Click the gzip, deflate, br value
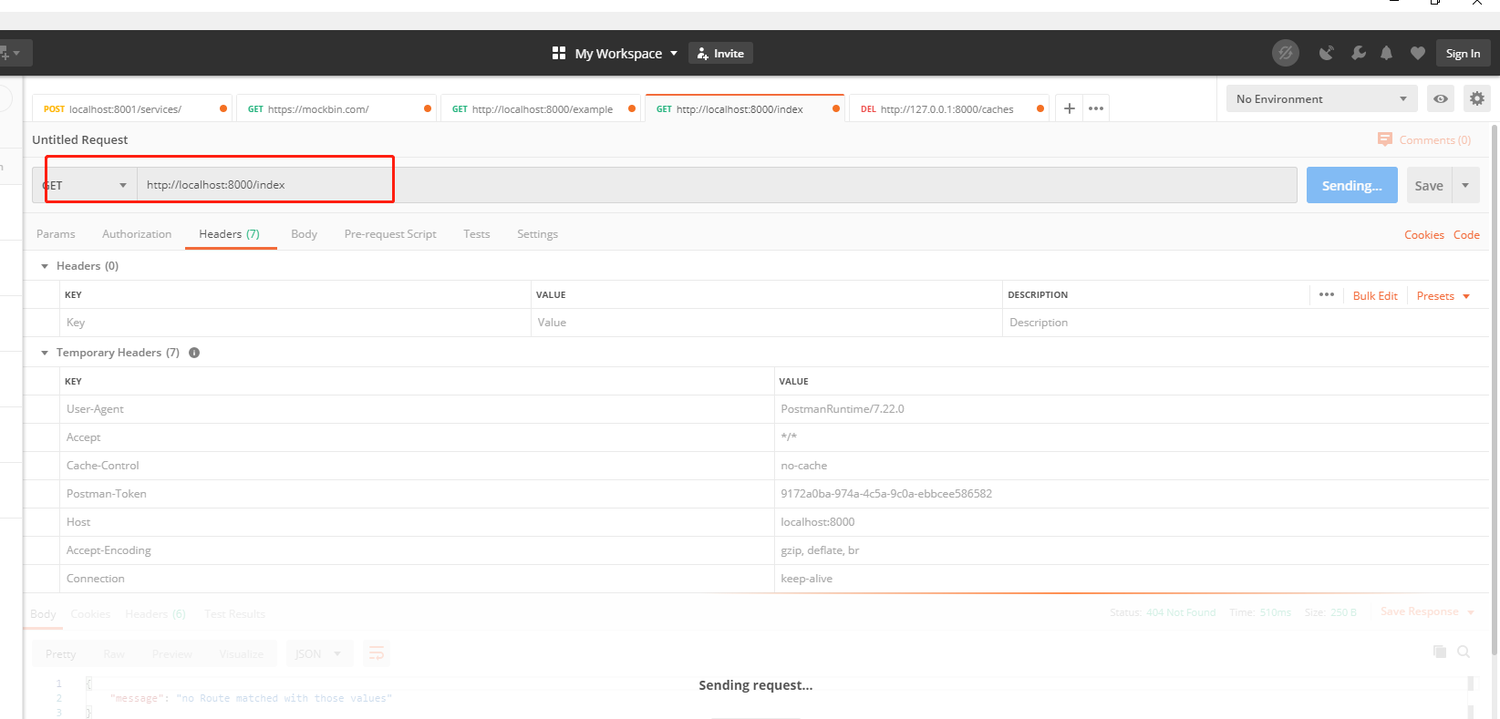The width and height of the screenshot is (1500, 719). click(820, 550)
